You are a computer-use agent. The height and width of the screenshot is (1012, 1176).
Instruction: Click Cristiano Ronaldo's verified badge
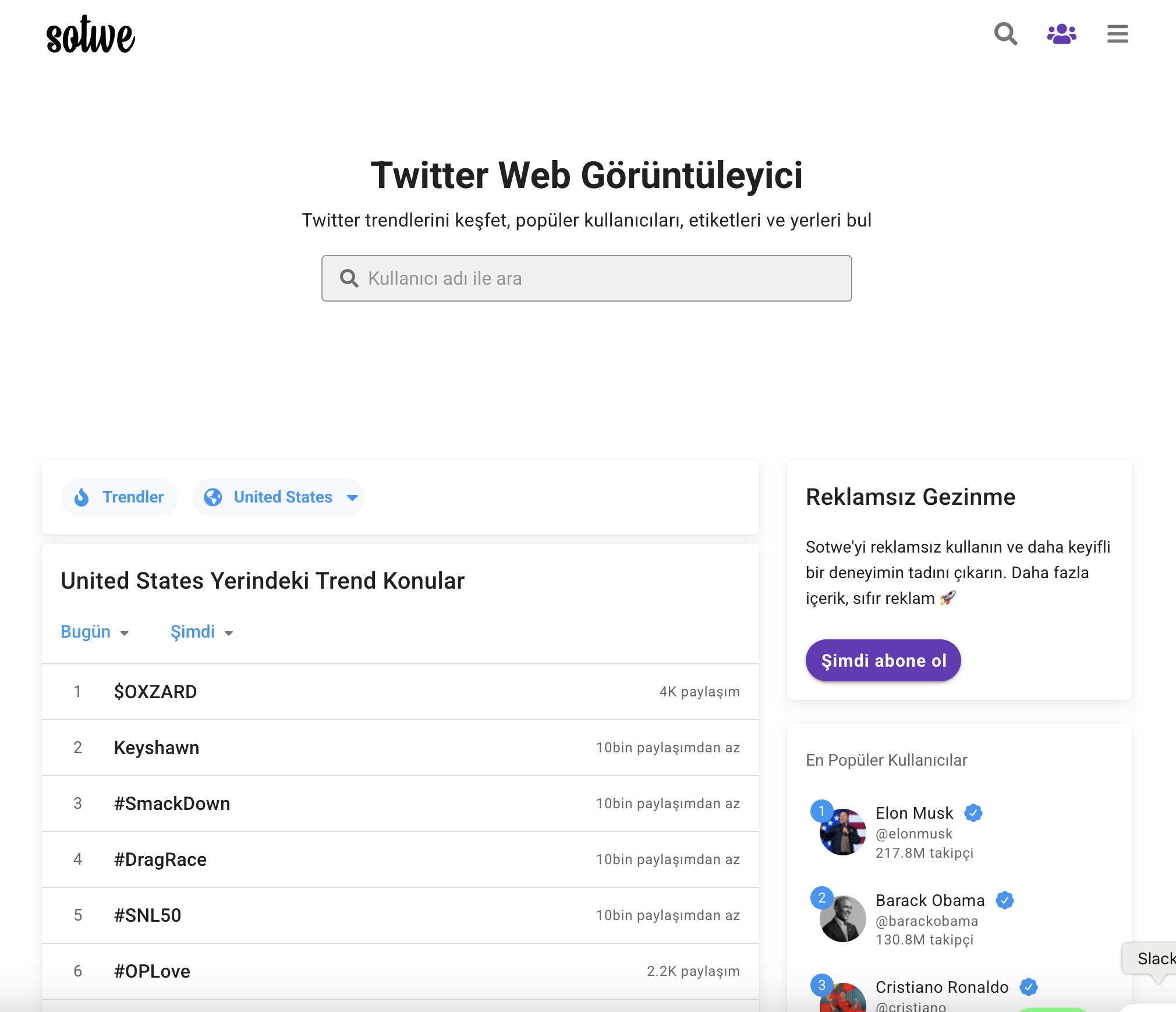point(1028,987)
